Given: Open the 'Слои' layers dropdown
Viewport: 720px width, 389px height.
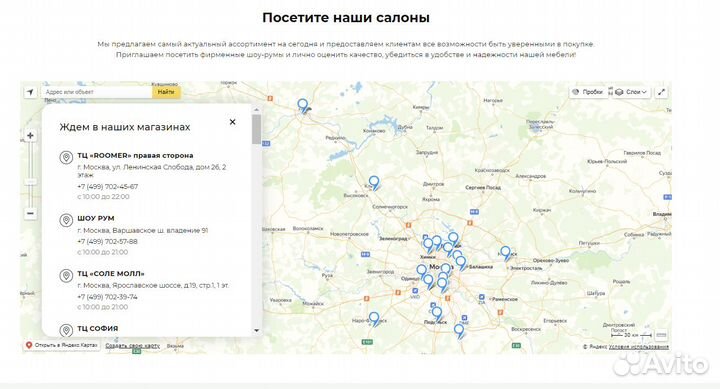Looking at the screenshot, I should pos(630,92).
